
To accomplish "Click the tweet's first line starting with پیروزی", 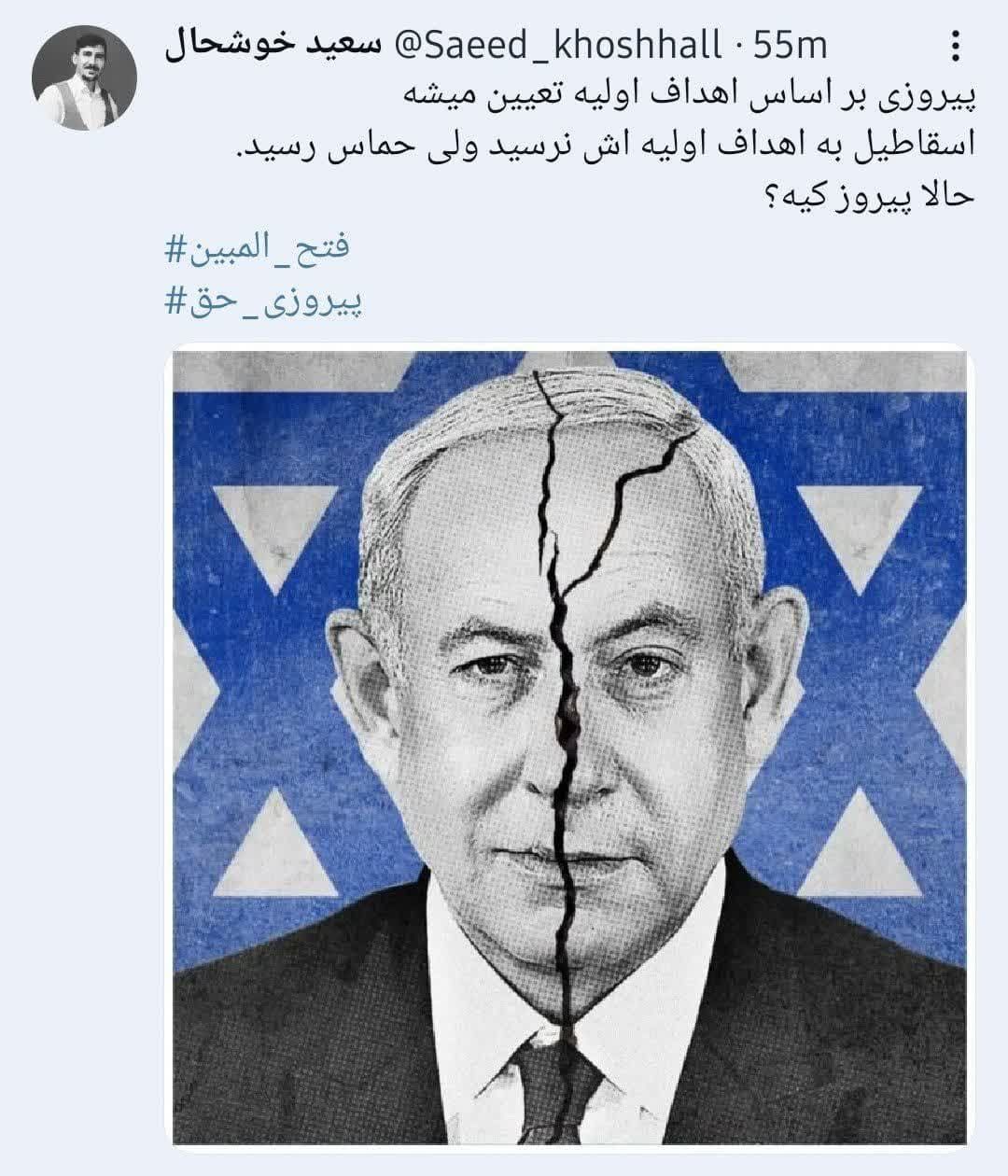I will click(688, 96).
